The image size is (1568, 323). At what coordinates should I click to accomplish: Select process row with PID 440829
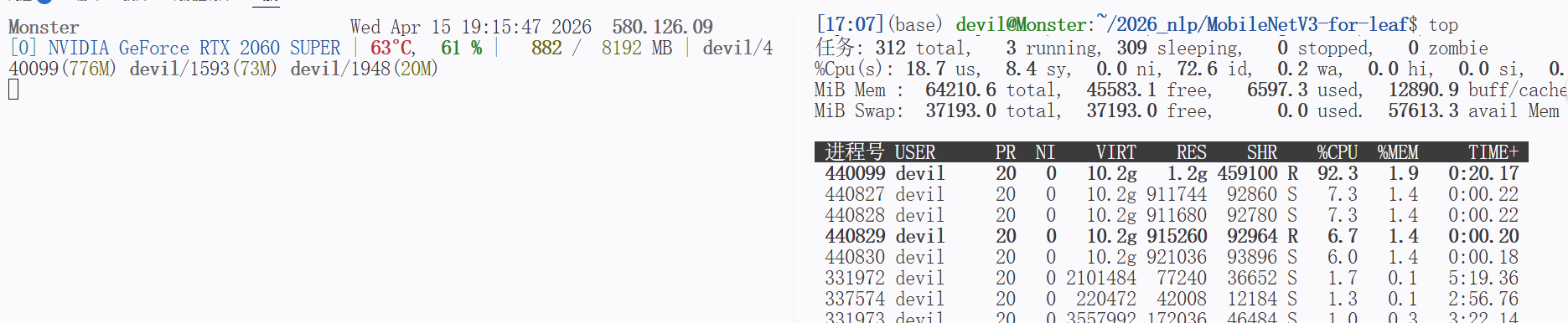click(1172, 236)
